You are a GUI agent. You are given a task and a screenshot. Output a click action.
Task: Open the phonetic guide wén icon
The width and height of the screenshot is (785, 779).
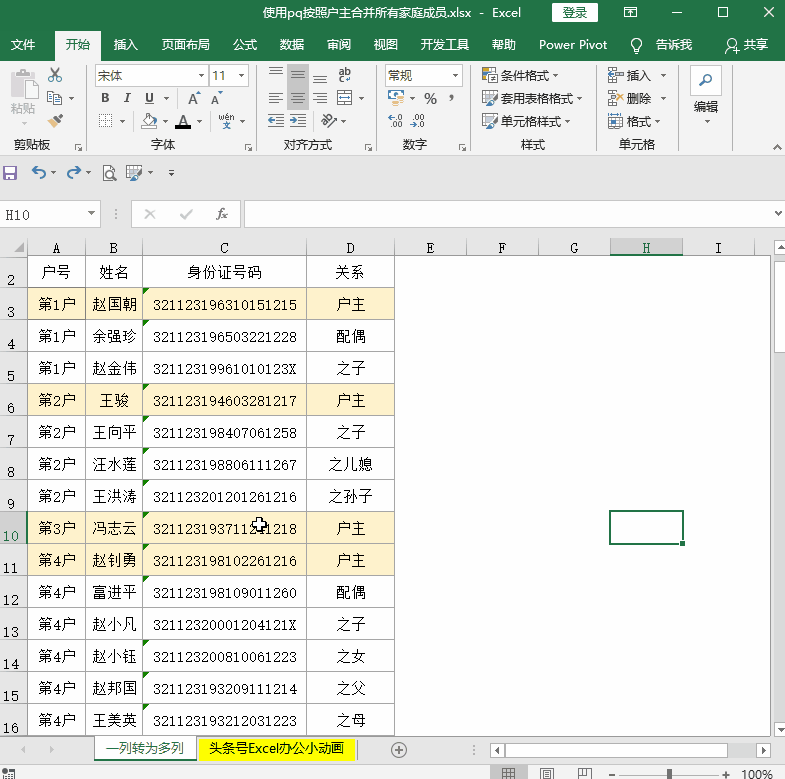[226, 121]
